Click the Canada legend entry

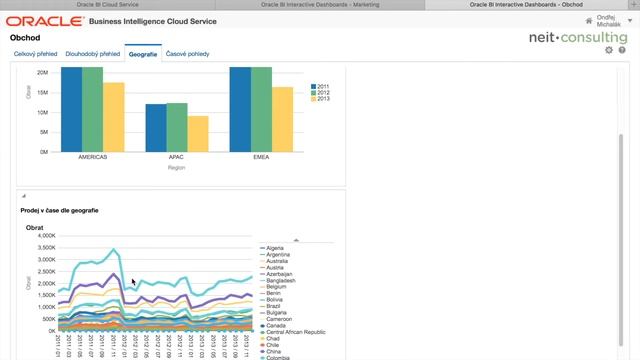click(273, 326)
